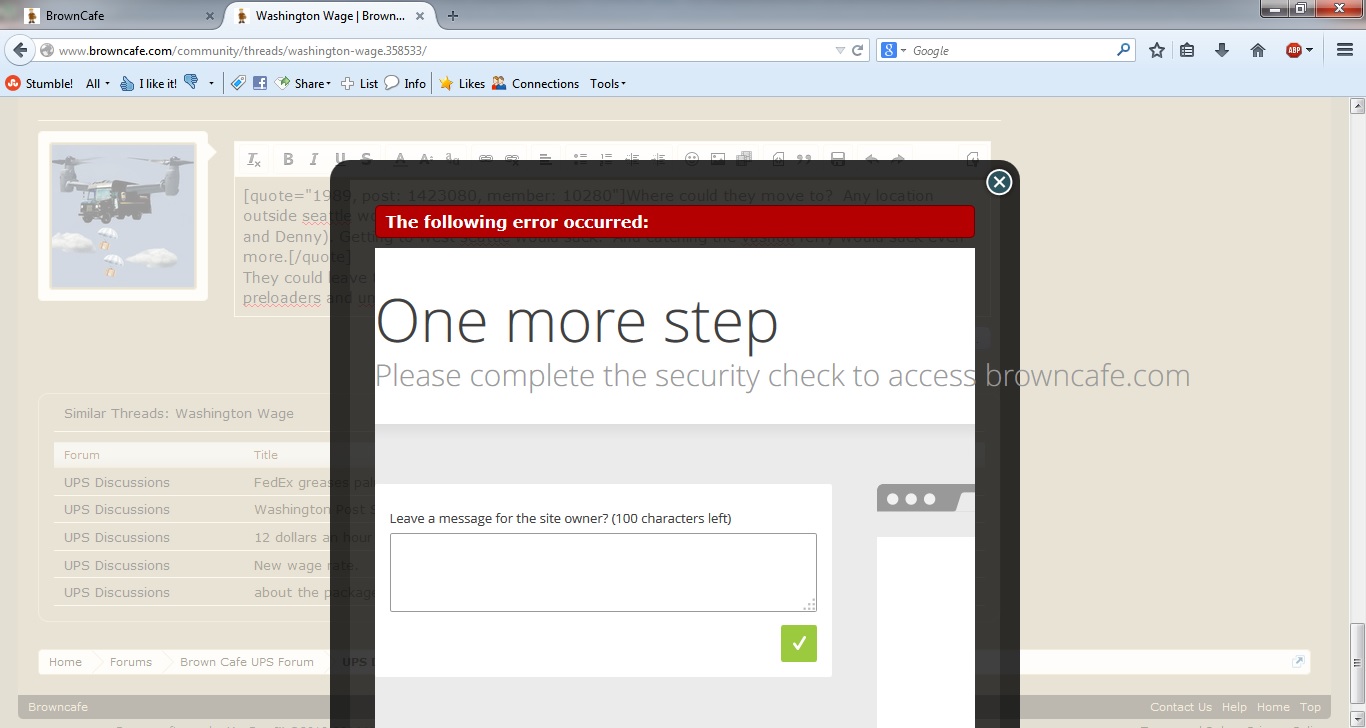Click the List plus icon
Image resolution: width=1366 pixels, height=728 pixels.
[x=359, y=84]
